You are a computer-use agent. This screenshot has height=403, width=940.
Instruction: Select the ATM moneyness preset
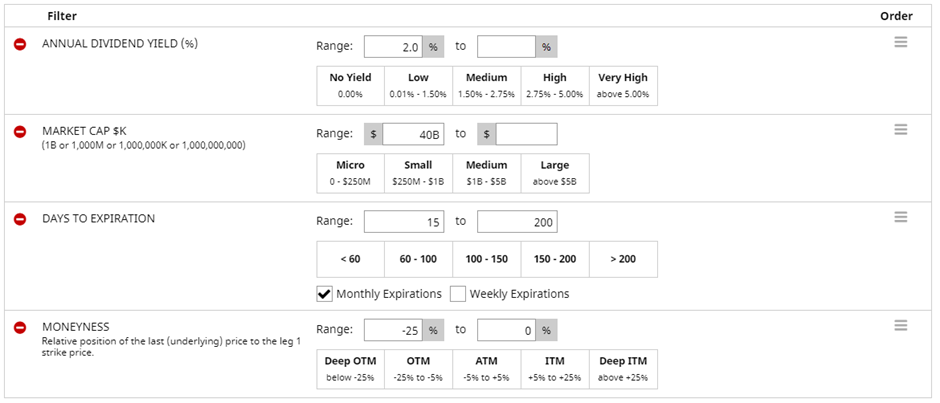[486, 368]
